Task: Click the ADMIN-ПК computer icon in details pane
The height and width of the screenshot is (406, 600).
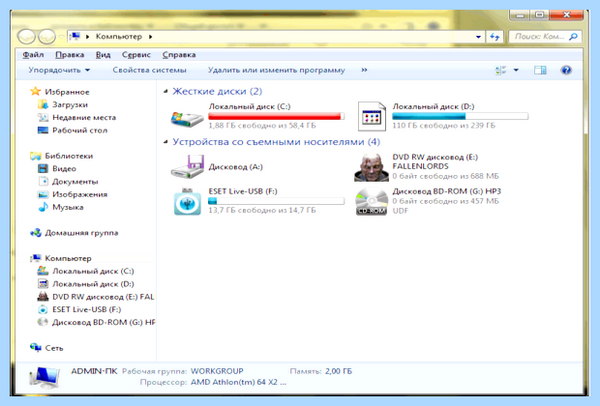Action: pos(45,378)
